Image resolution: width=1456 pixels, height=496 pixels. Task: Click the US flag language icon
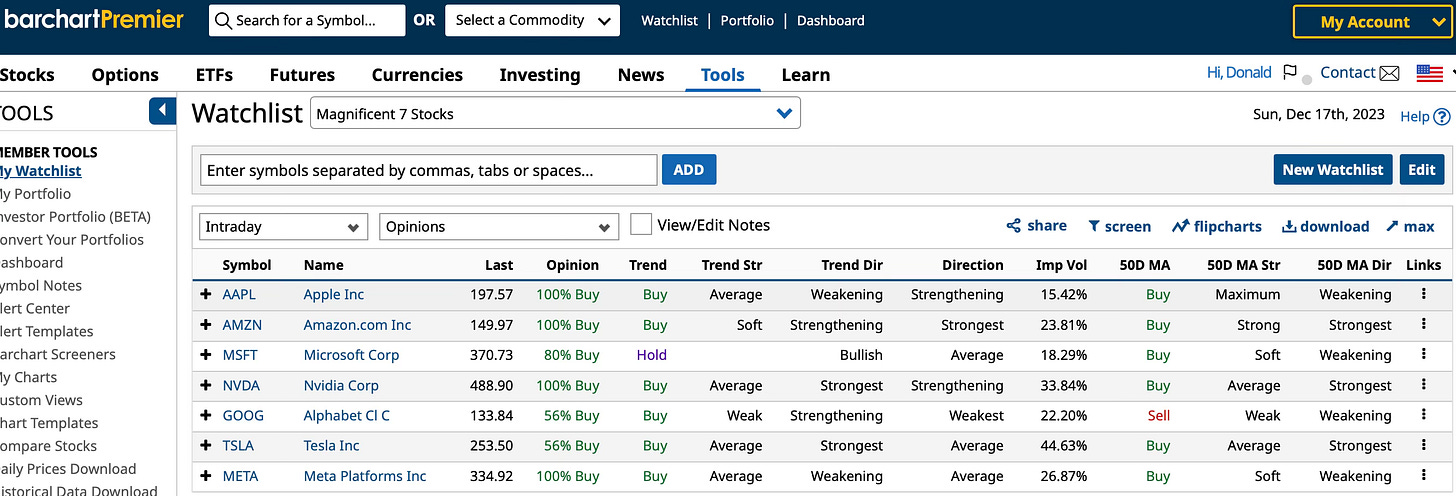(x=1430, y=73)
